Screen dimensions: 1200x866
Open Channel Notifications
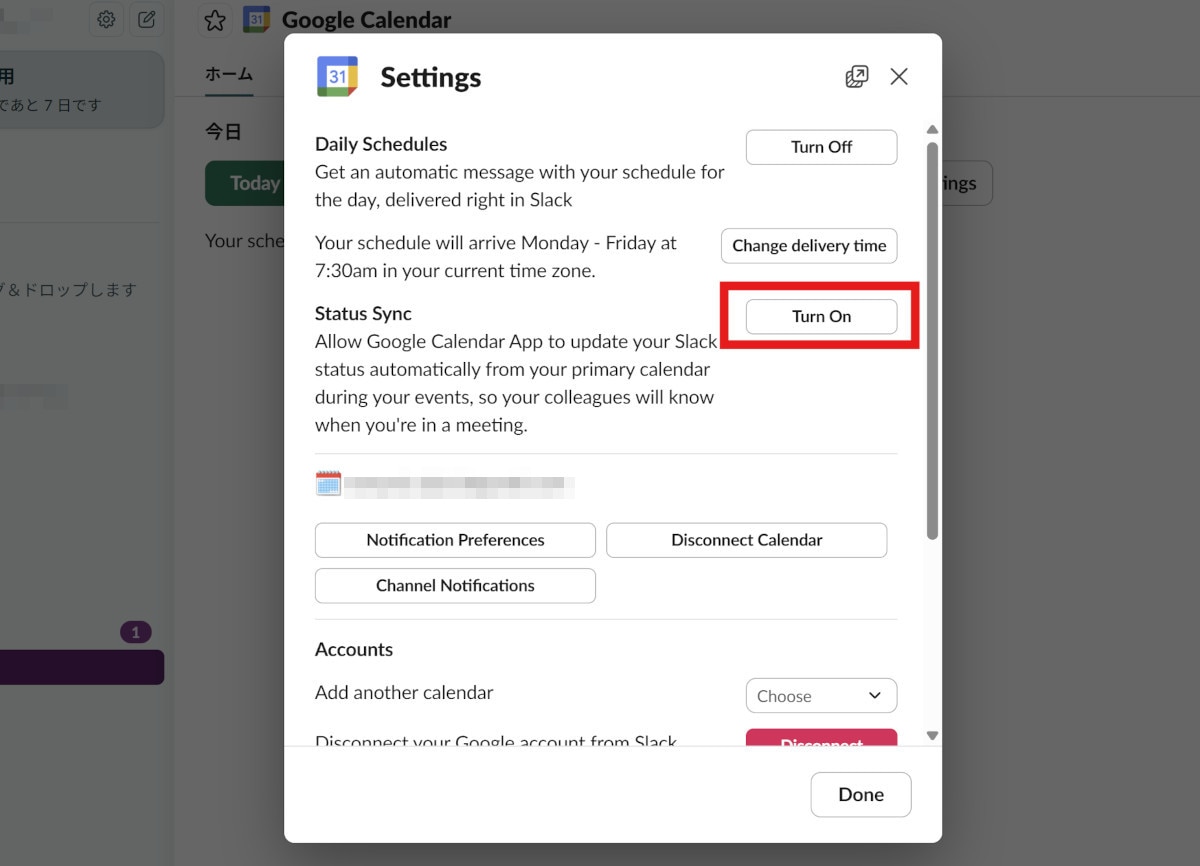[455, 586]
